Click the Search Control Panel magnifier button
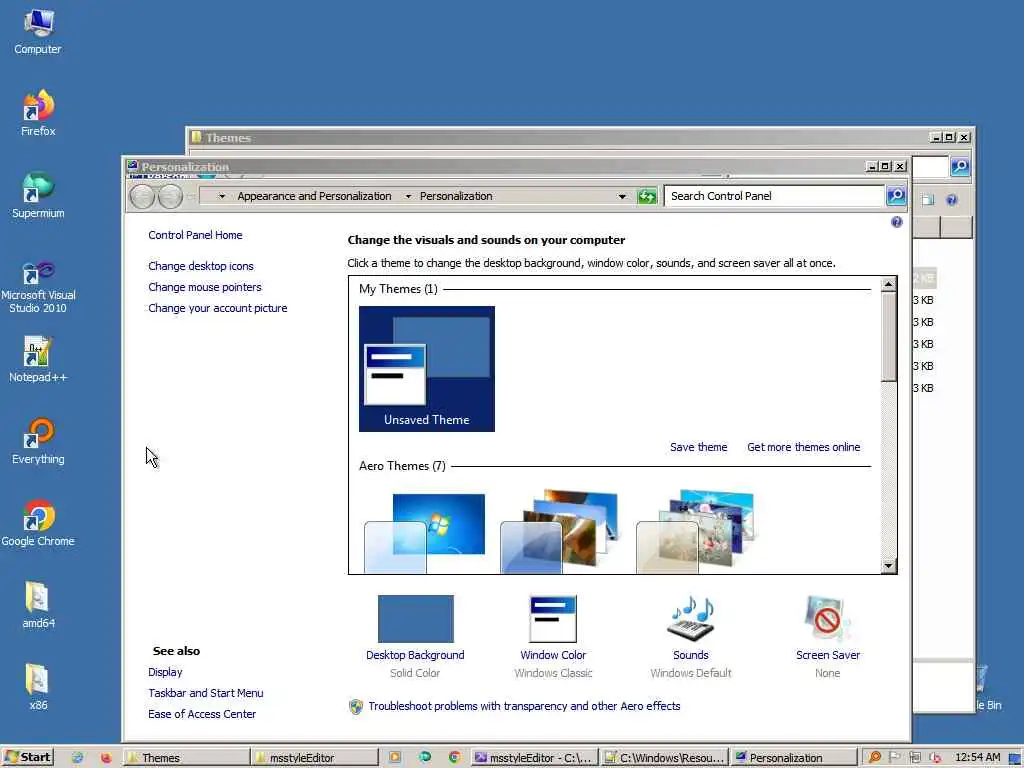Viewport: 1024px width, 768px height. 896,195
